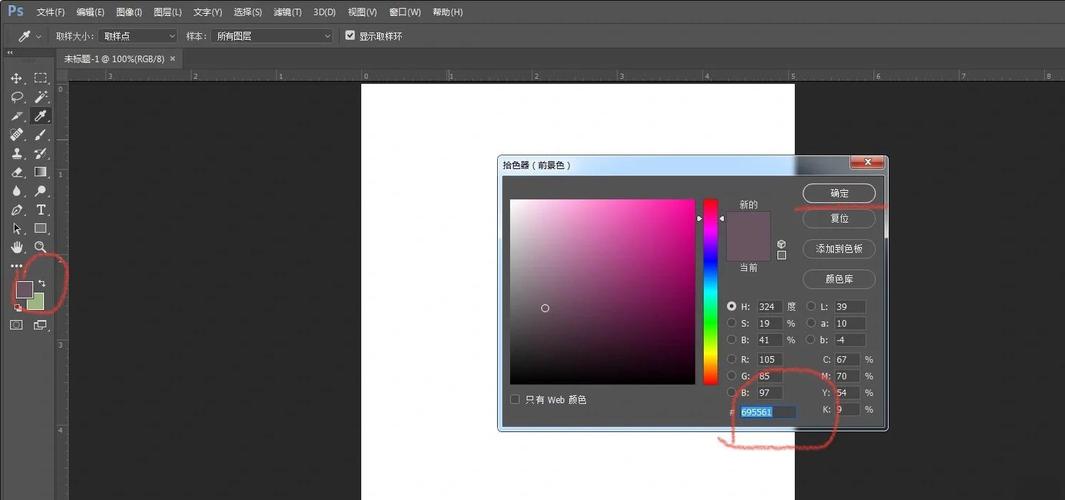
Task: Select the Zoom tool
Action: 41,247
